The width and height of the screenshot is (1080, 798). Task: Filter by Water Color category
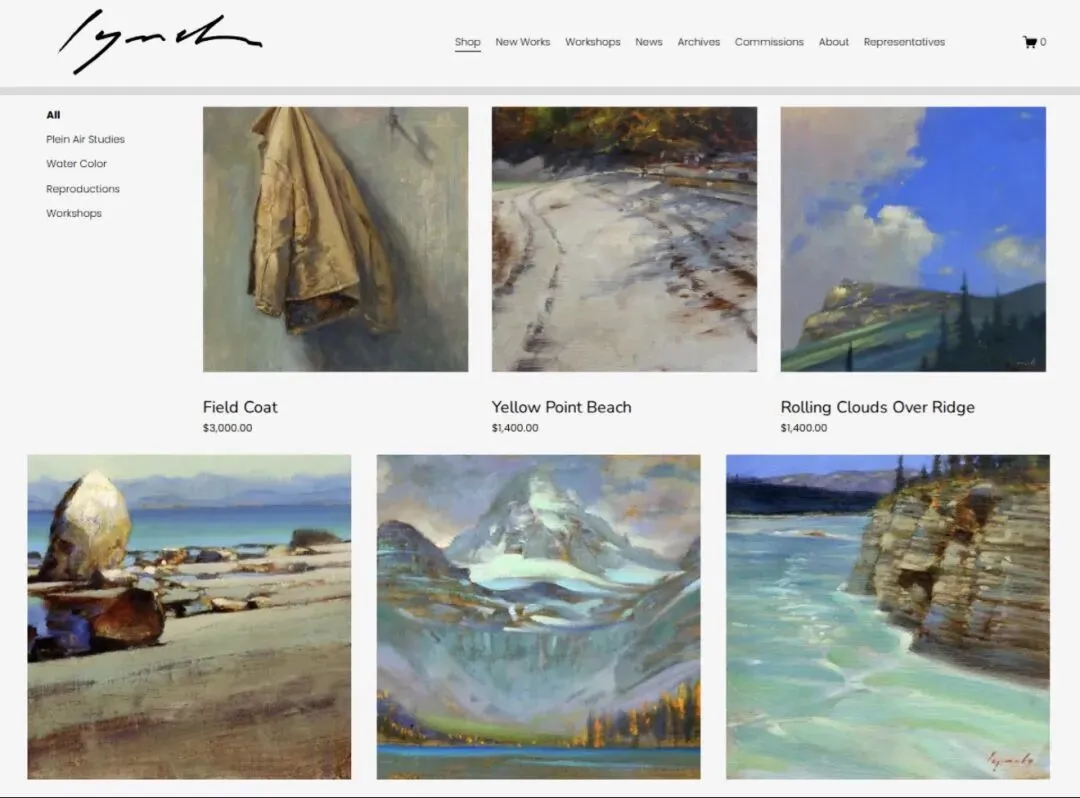point(76,164)
